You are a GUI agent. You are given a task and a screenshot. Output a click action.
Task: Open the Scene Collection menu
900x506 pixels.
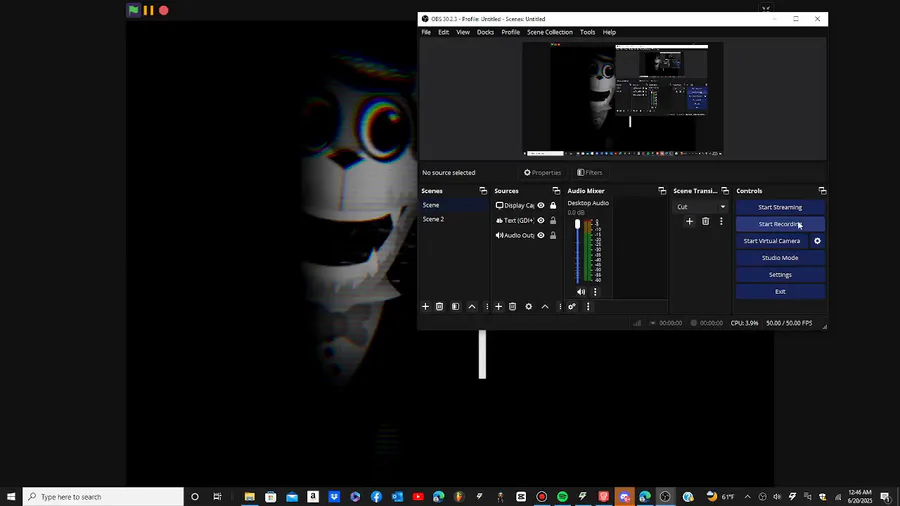[x=550, y=32]
